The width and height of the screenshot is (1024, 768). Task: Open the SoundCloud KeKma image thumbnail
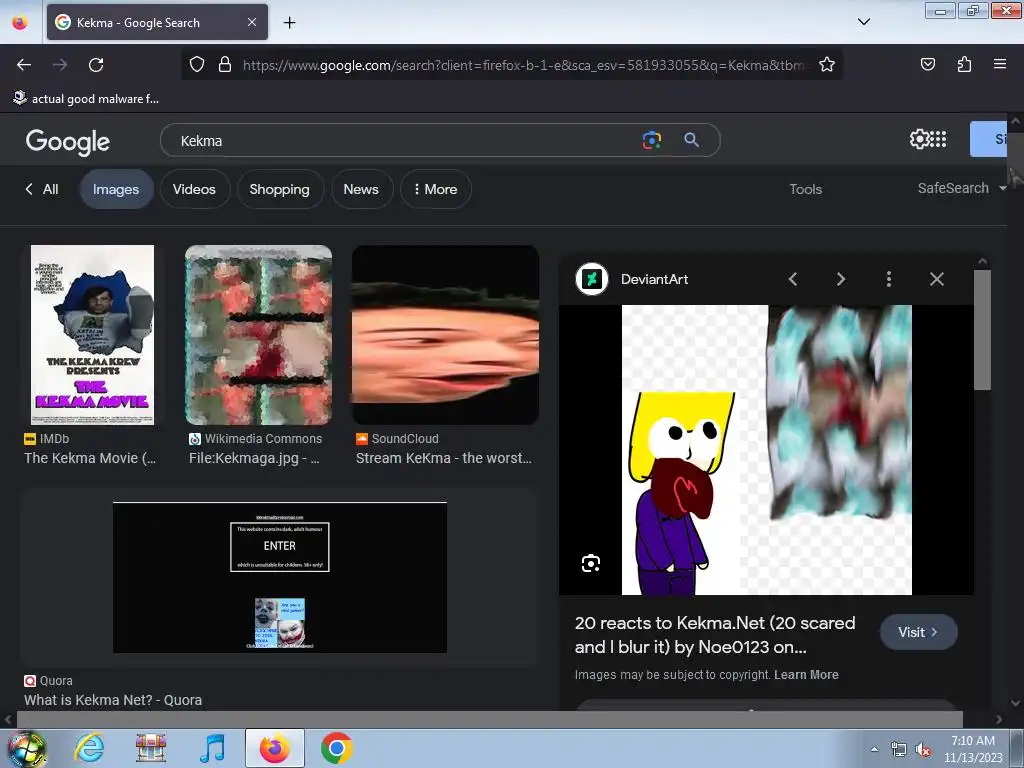(x=445, y=335)
